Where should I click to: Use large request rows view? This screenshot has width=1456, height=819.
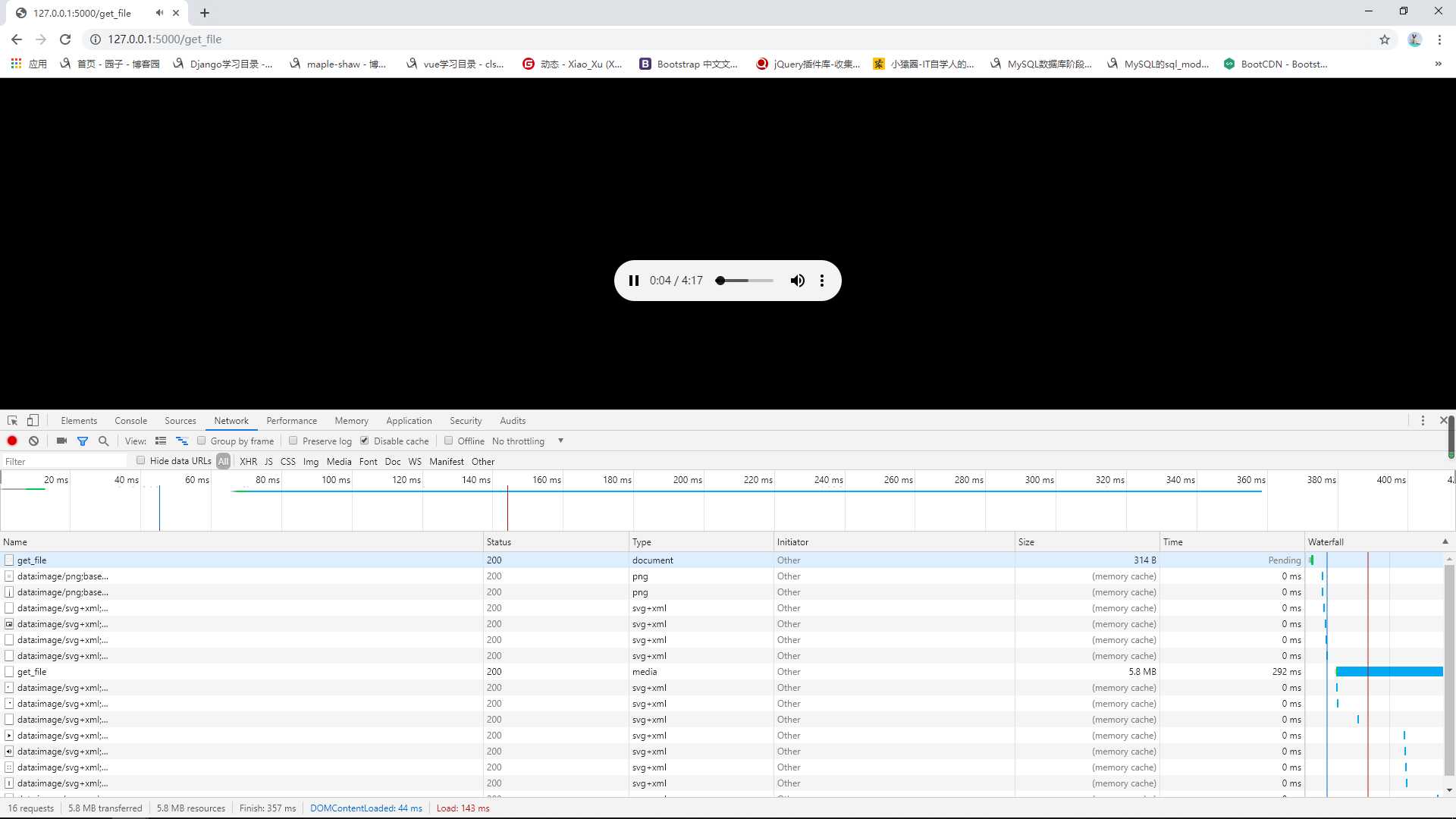coord(161,441)
